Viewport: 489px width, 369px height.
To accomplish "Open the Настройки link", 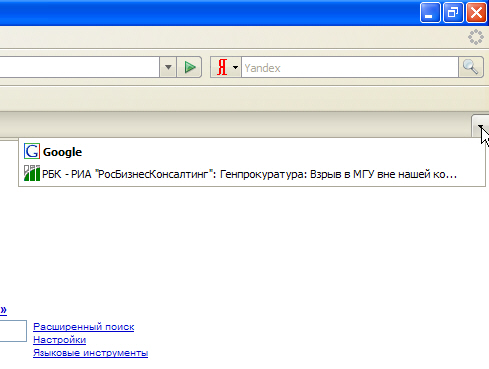I will [60, 340].
